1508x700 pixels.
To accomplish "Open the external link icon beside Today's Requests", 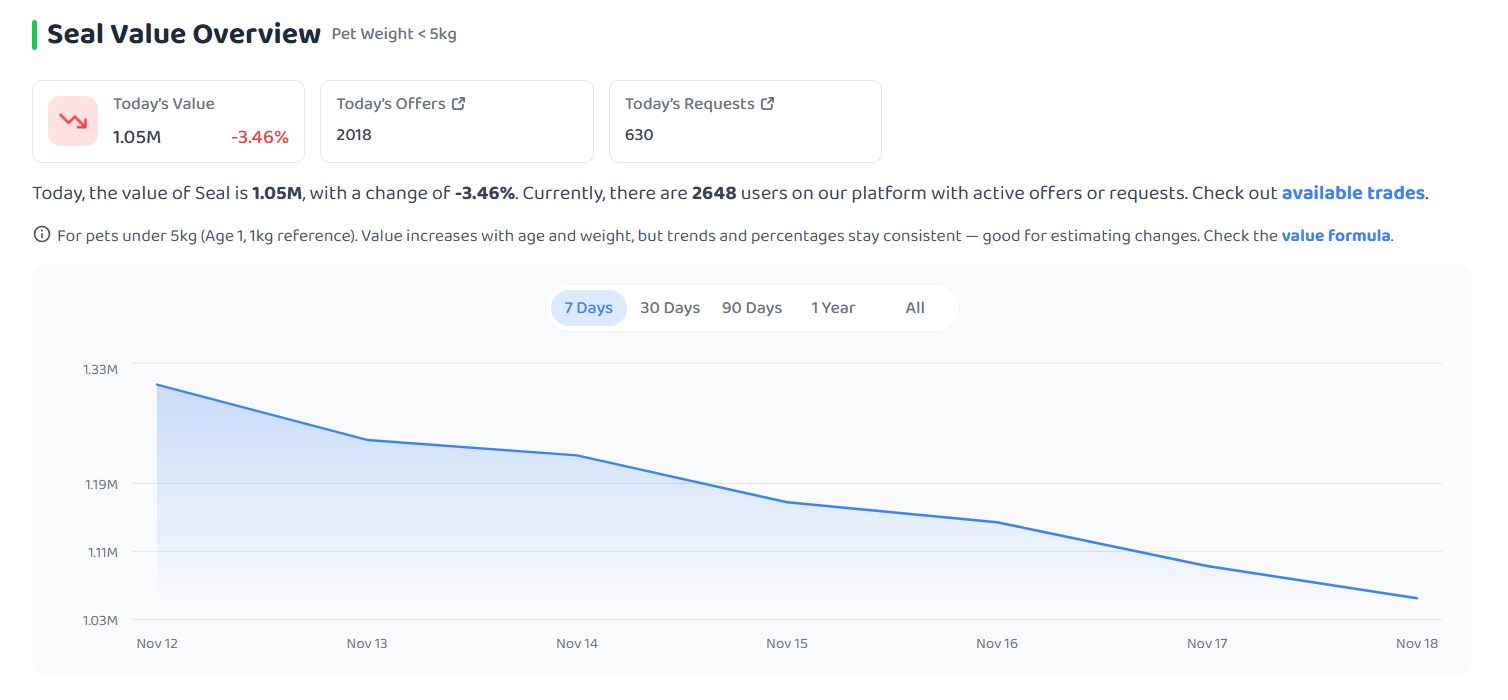I will coord(768,103).
